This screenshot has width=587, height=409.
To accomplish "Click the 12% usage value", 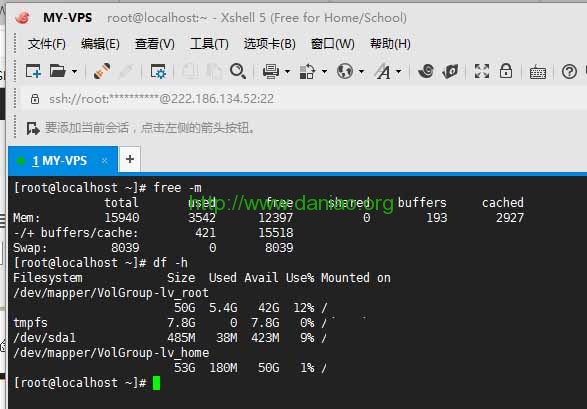I will point(304,308).
